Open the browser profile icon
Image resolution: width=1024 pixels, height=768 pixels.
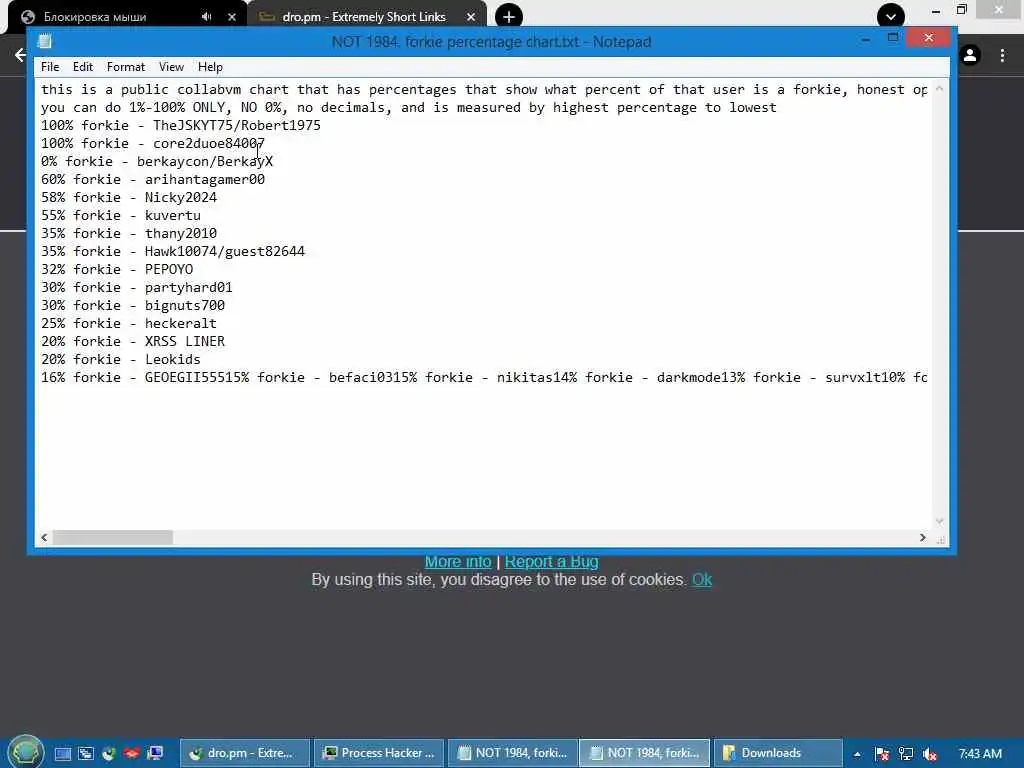[x=970, y=55]
